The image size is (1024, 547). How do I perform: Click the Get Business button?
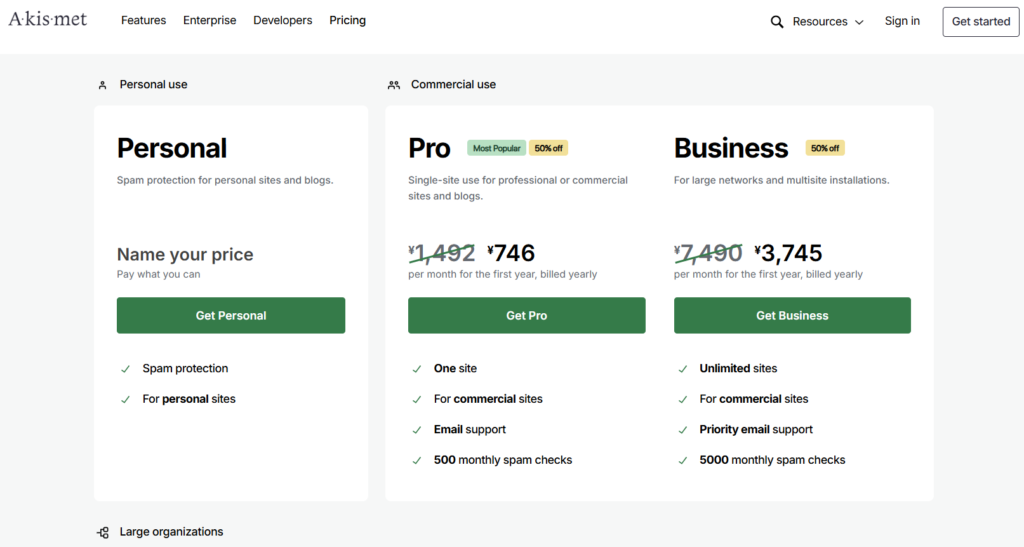tap(792, 315)
